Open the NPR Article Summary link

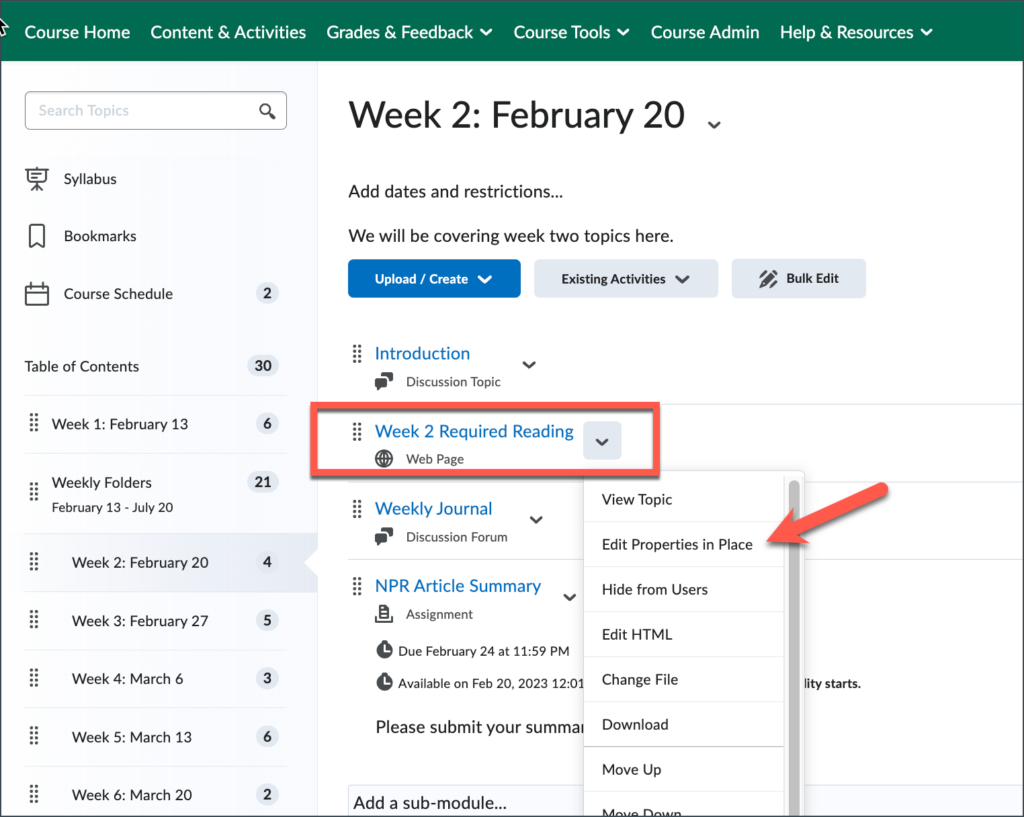tap(458, 586)
